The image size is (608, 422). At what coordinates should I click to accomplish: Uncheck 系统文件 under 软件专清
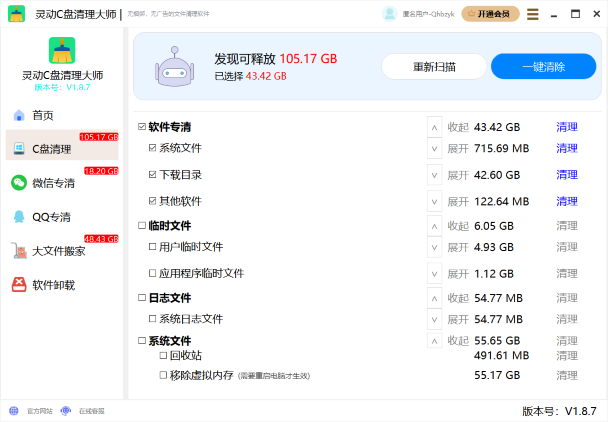(152, 148)
